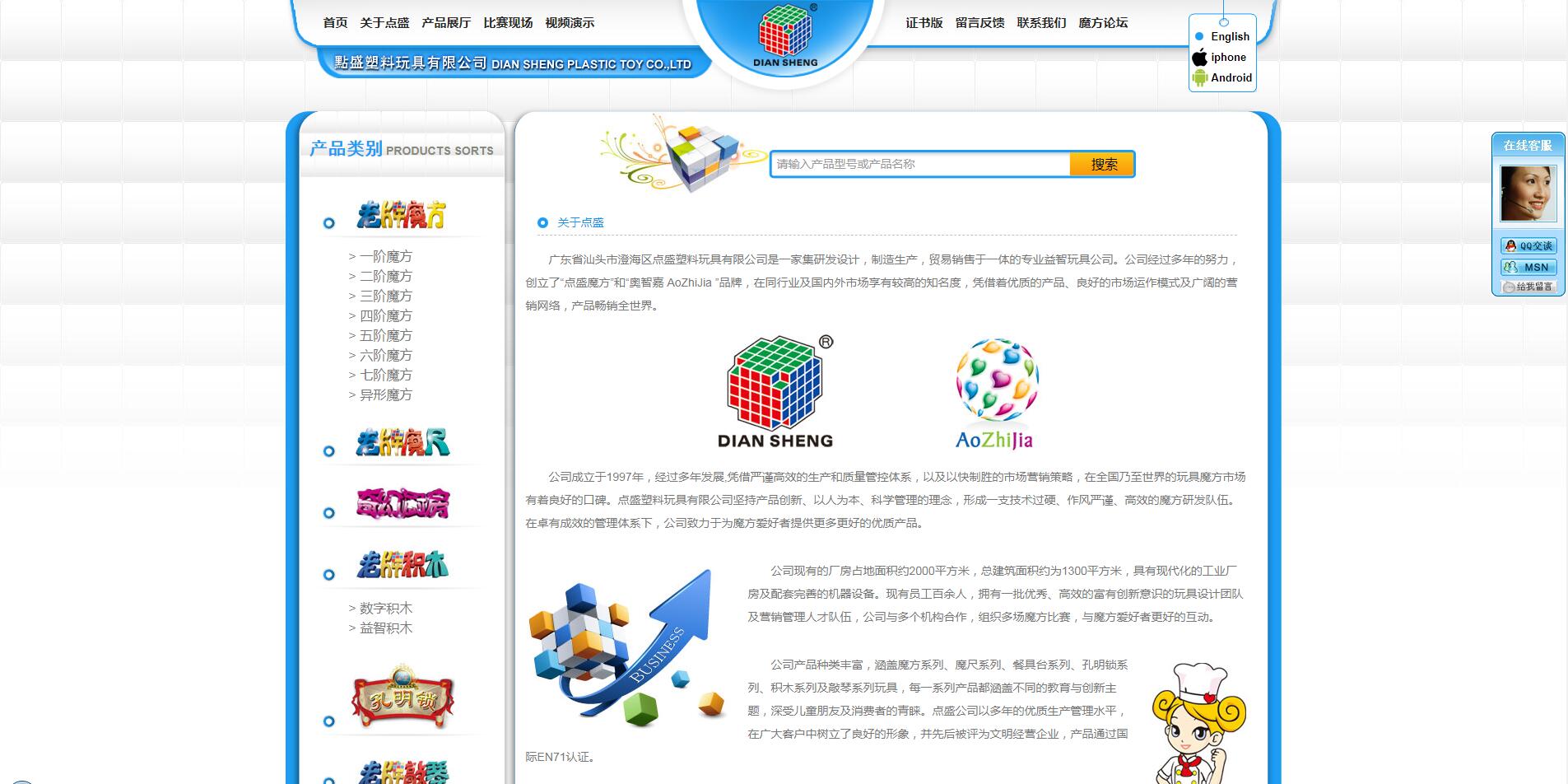
Task: Open the 老牌魔尺 category banner
Action: [x=402, y=444]
